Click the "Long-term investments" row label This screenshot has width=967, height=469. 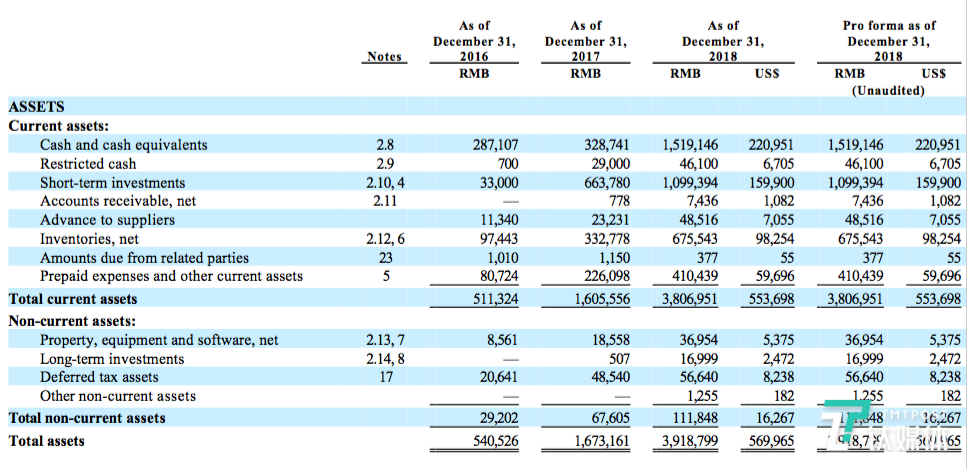[x=112, y=359]
